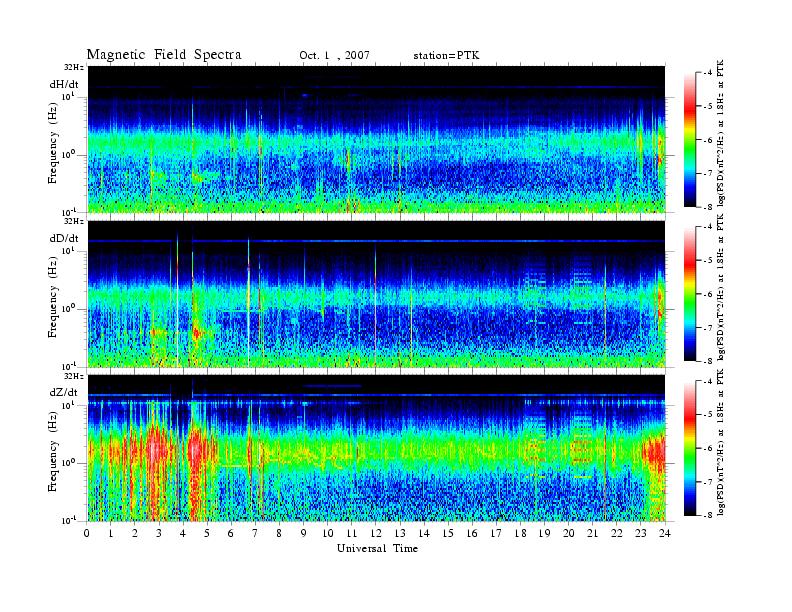Click the -6 value on dH/dt color scale
The image size is (792, 612).
click(x=708, y=140)
